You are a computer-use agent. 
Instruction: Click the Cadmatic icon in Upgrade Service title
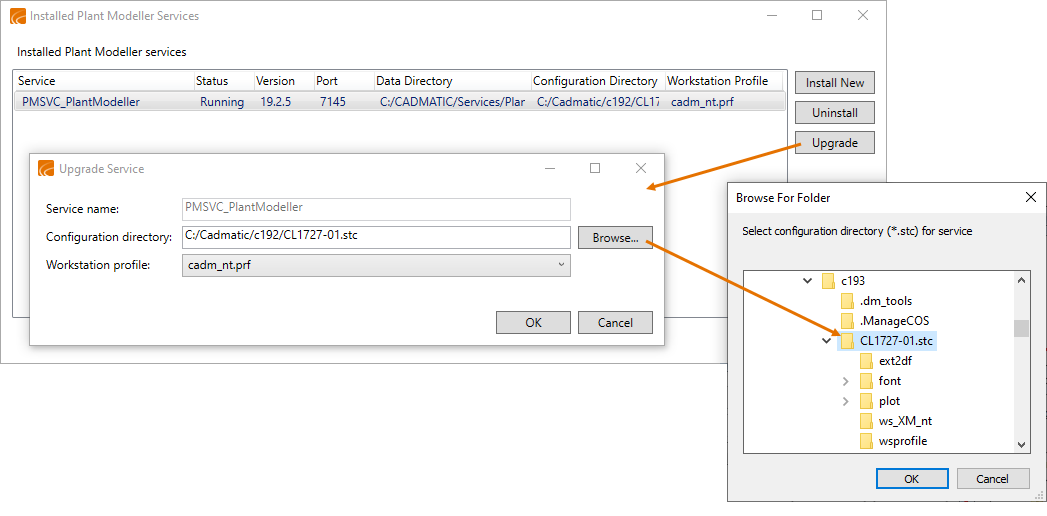(46, 169)
